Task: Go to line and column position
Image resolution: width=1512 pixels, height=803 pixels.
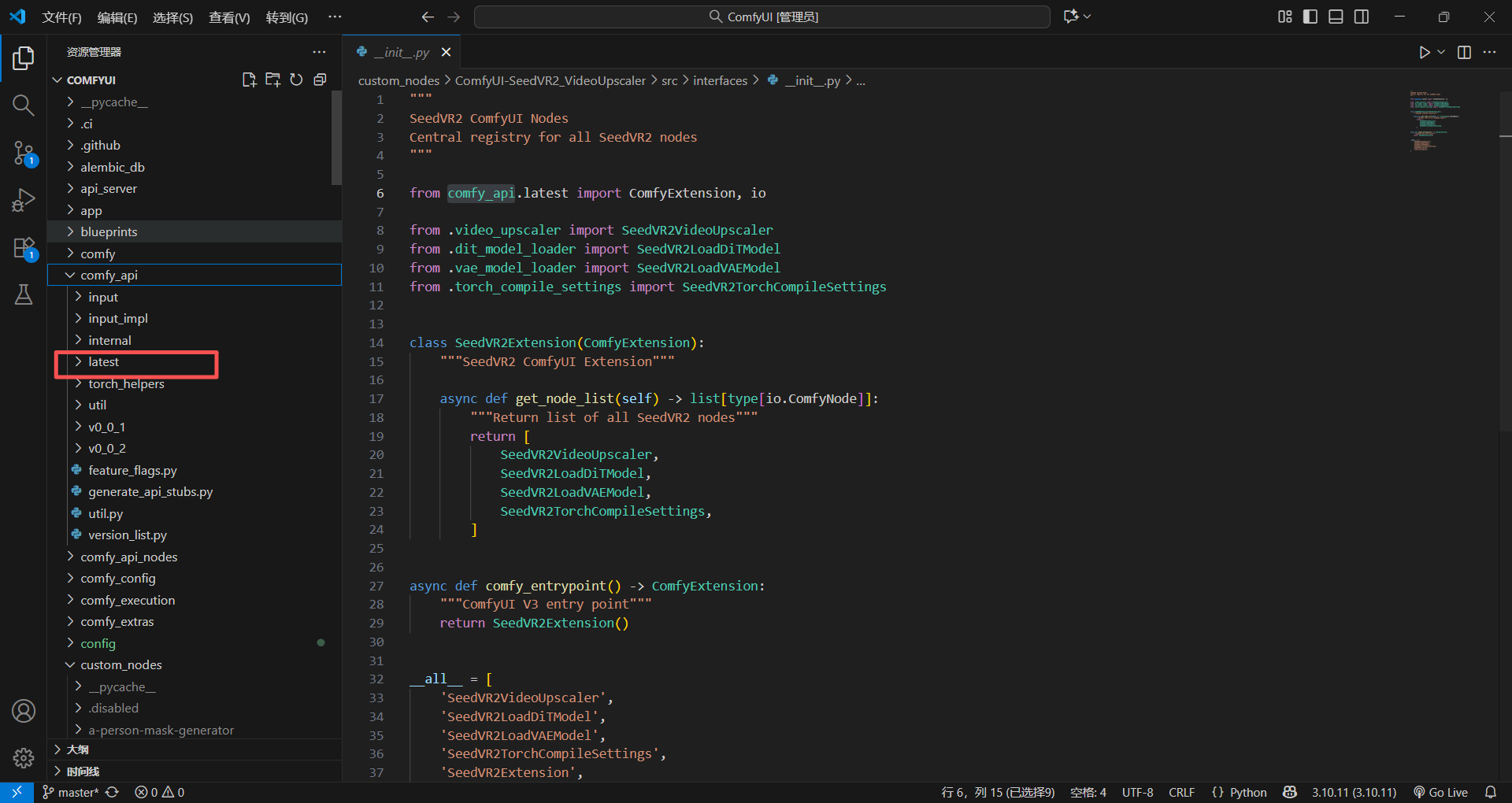Action: coord(997,792)
